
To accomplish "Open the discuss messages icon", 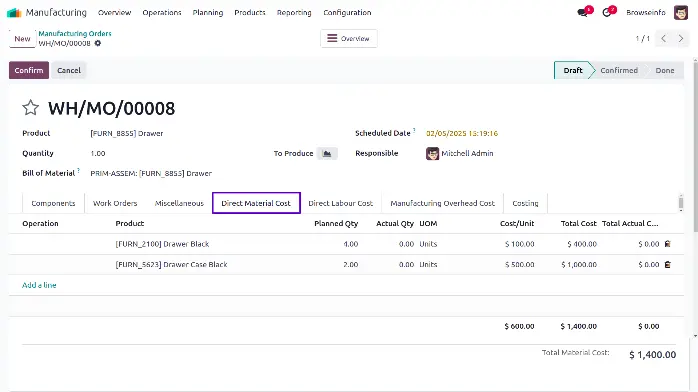I will (x=582, y=12).
